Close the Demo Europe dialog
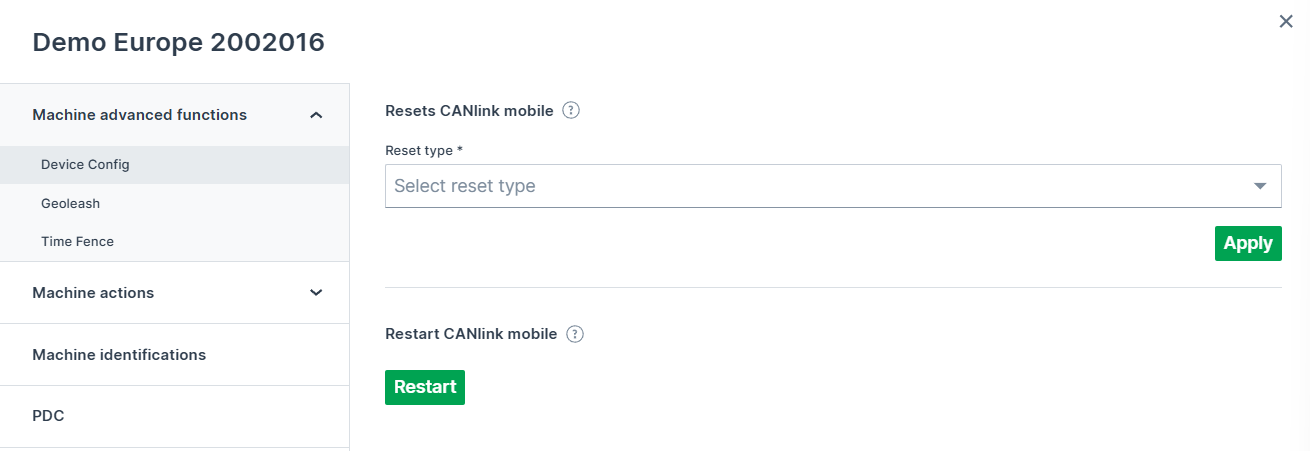 click(x=1286, y=21)
